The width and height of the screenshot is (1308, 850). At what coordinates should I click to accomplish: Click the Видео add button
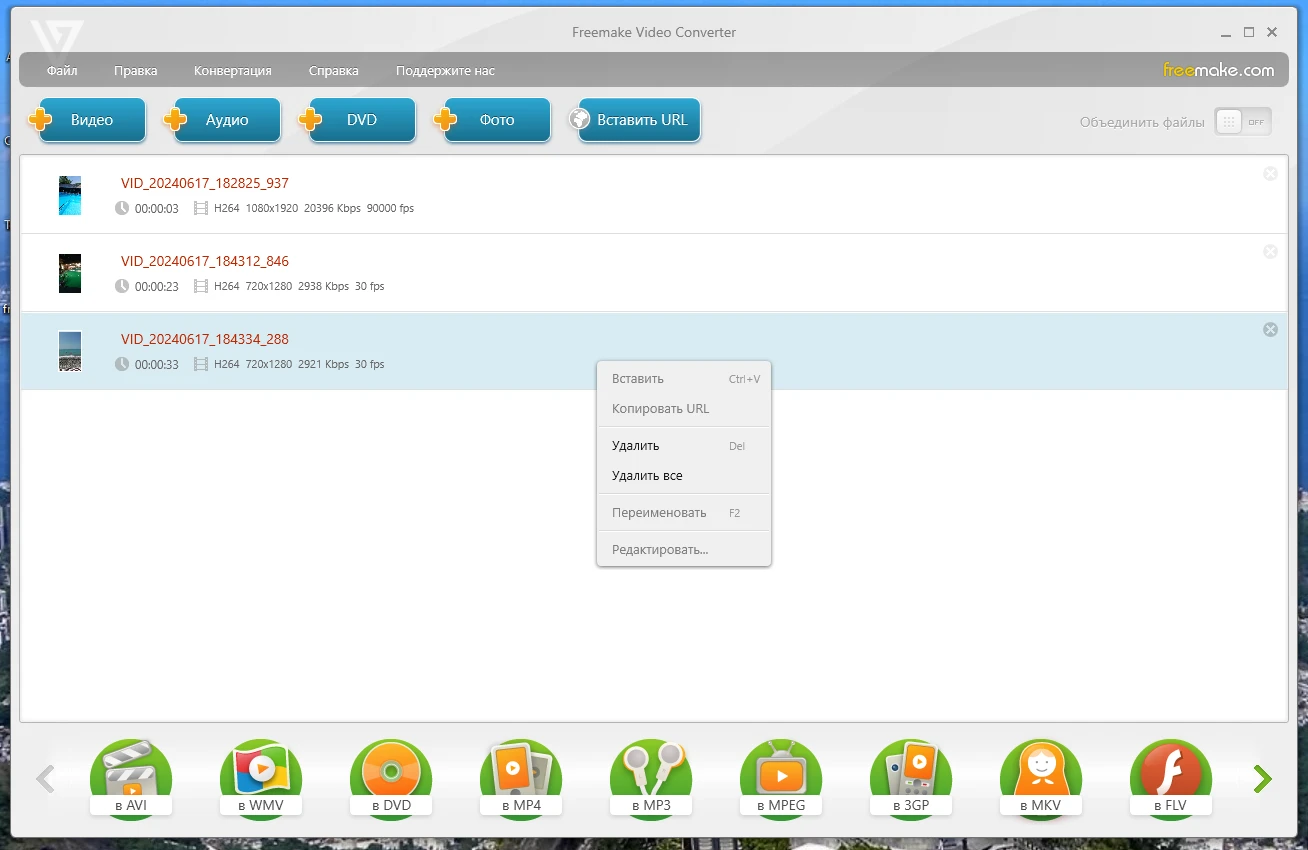pyautogui.click(x=92, y=120)
